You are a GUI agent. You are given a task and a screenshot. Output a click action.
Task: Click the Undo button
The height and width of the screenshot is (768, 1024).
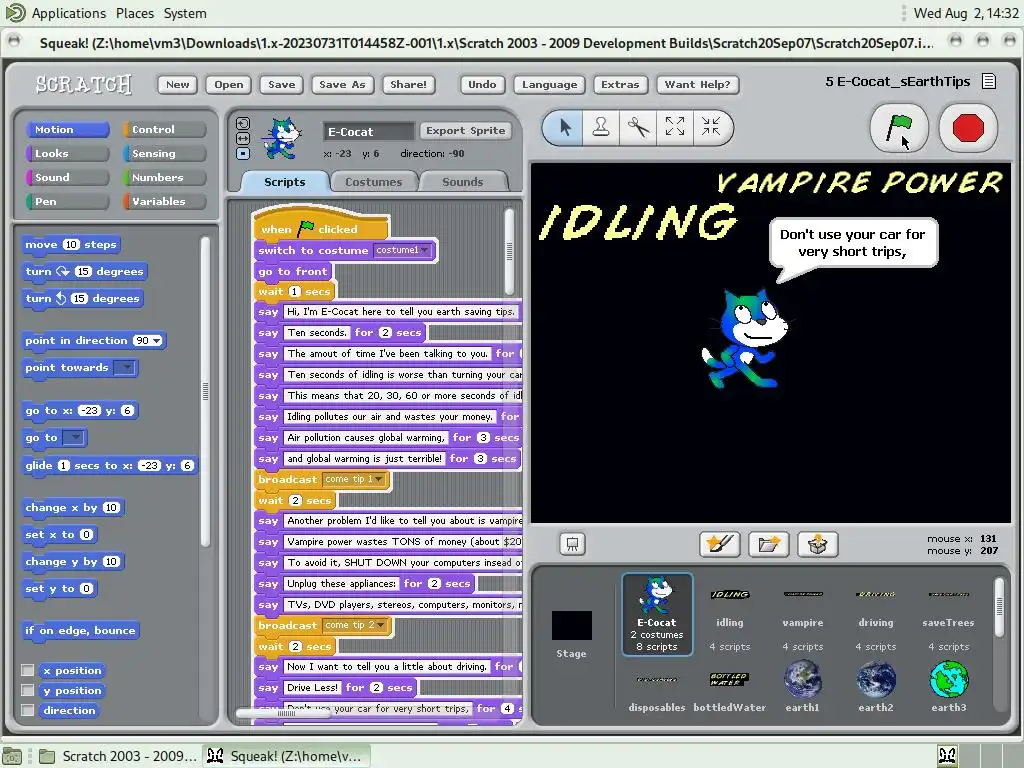tap(482, 84)
